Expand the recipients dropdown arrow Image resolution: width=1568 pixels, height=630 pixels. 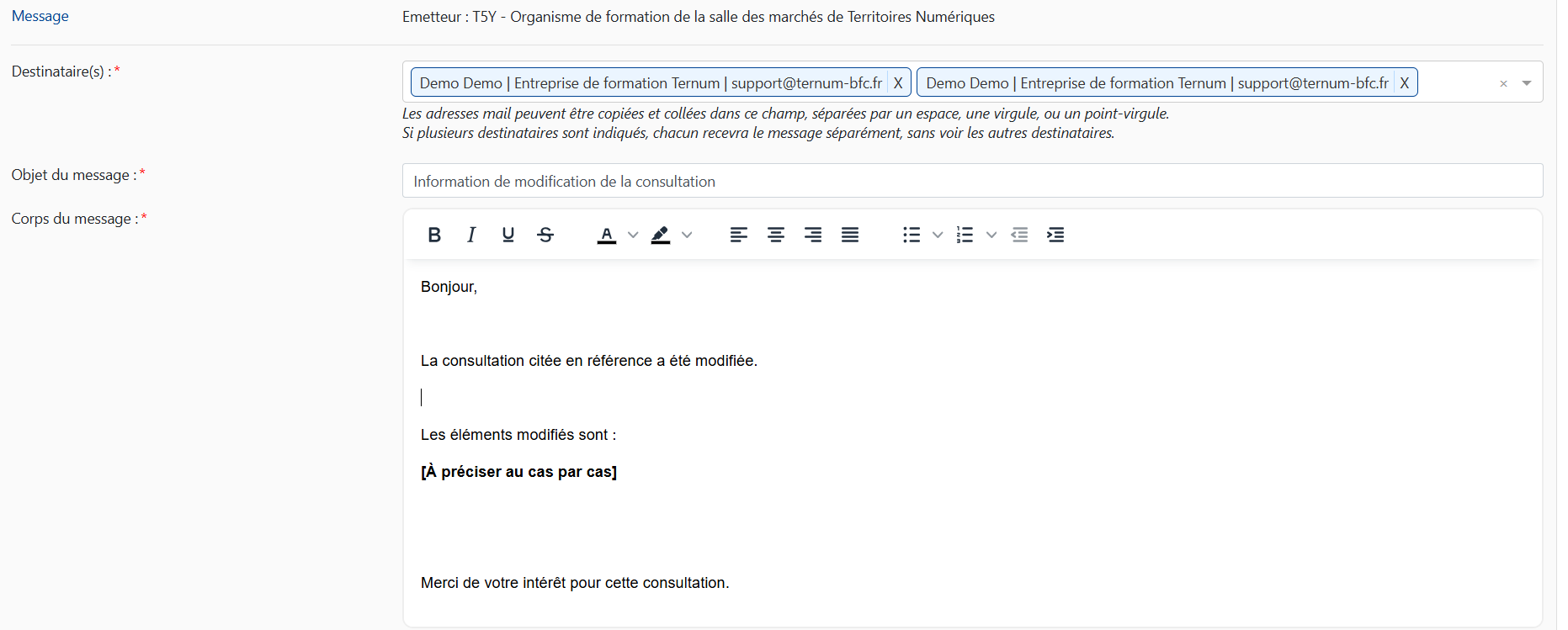[1527, 83]
